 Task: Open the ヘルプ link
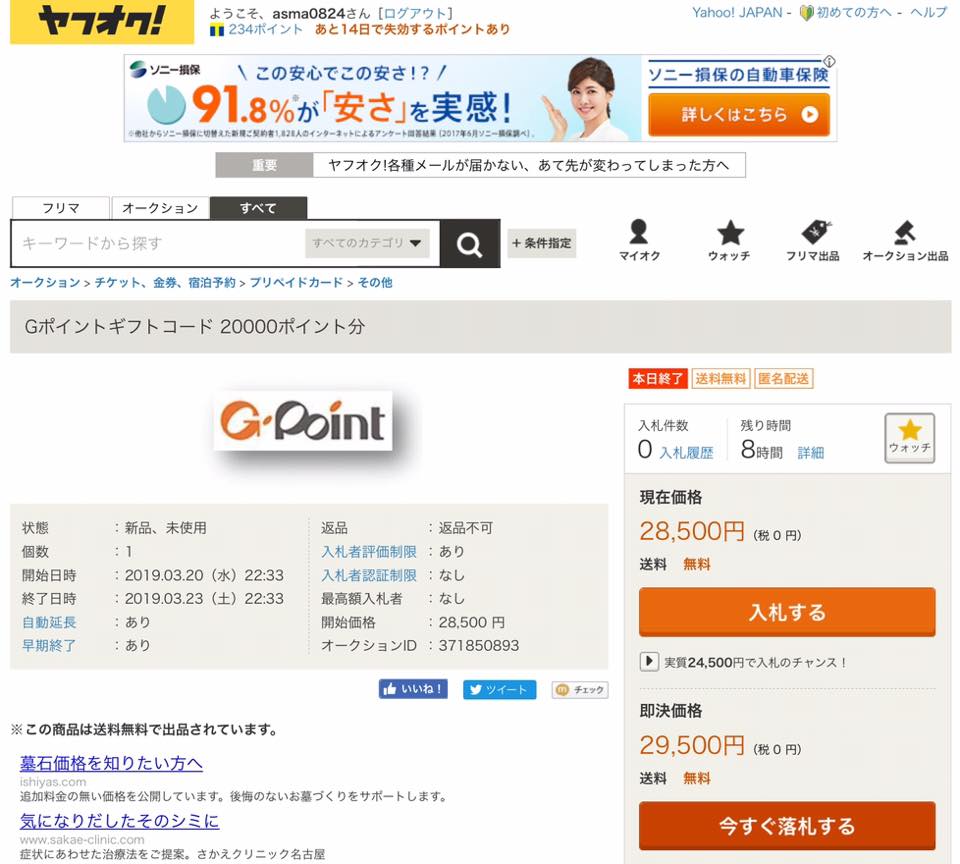click(928, 13)
